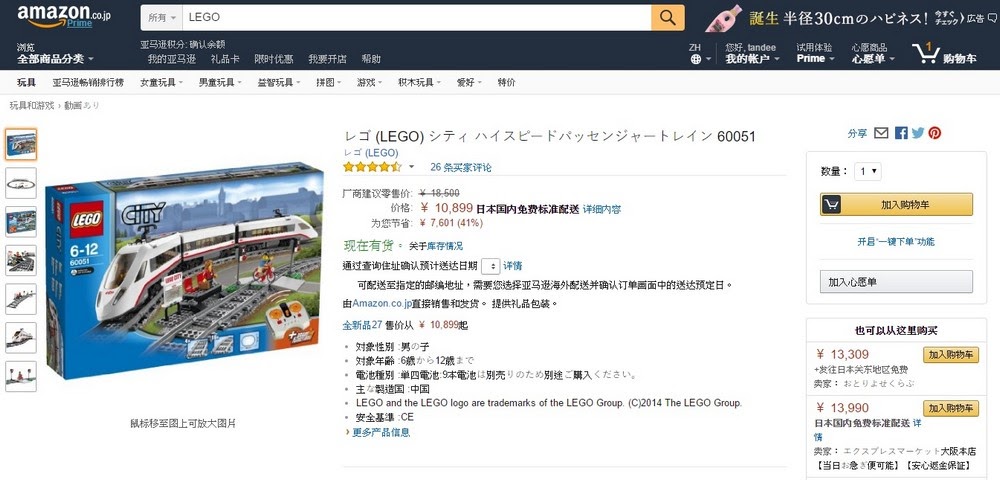Select the second product thumbnail of train track
Viewport: 1000px width, 480px height.
21,184
